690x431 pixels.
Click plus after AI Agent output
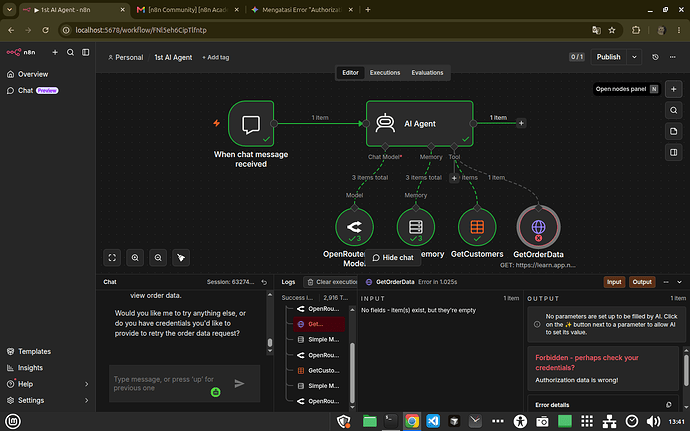point(521,123)
